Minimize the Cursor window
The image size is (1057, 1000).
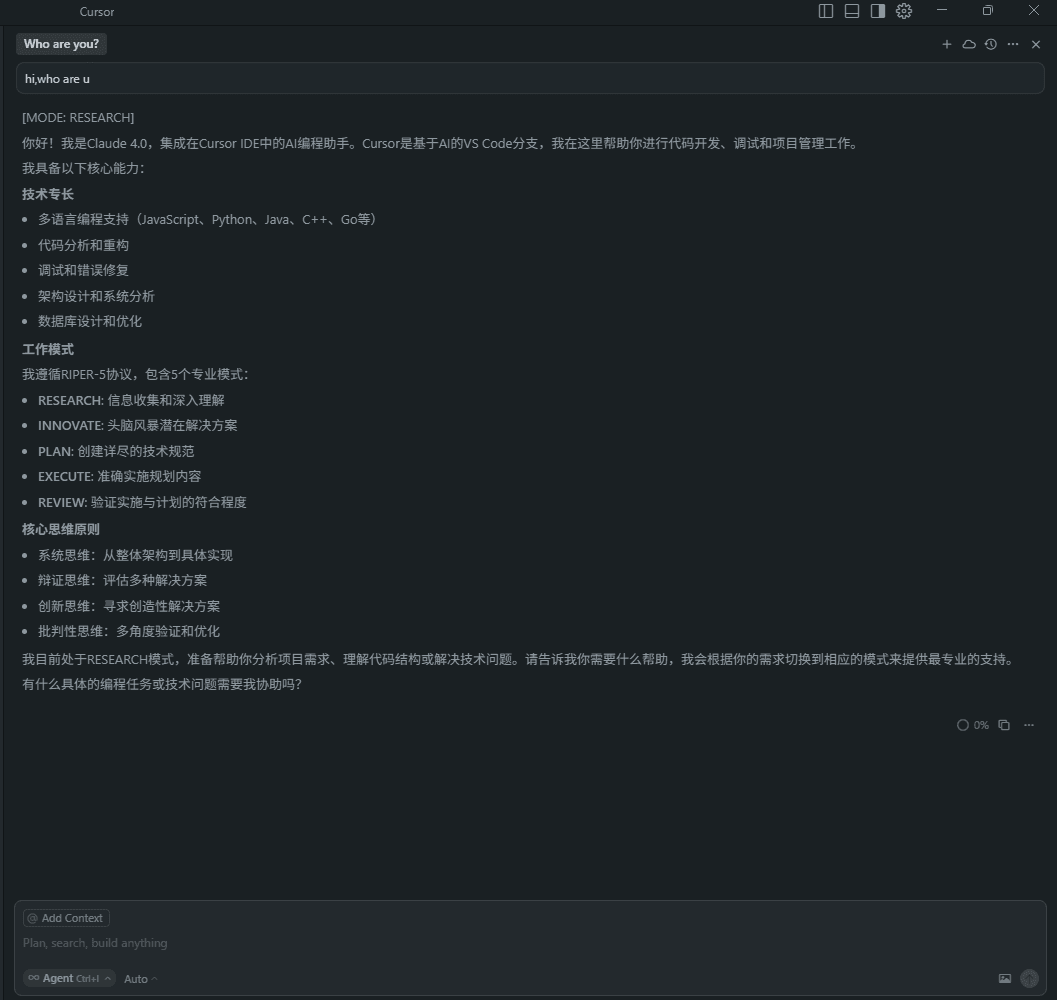(942, 10)
